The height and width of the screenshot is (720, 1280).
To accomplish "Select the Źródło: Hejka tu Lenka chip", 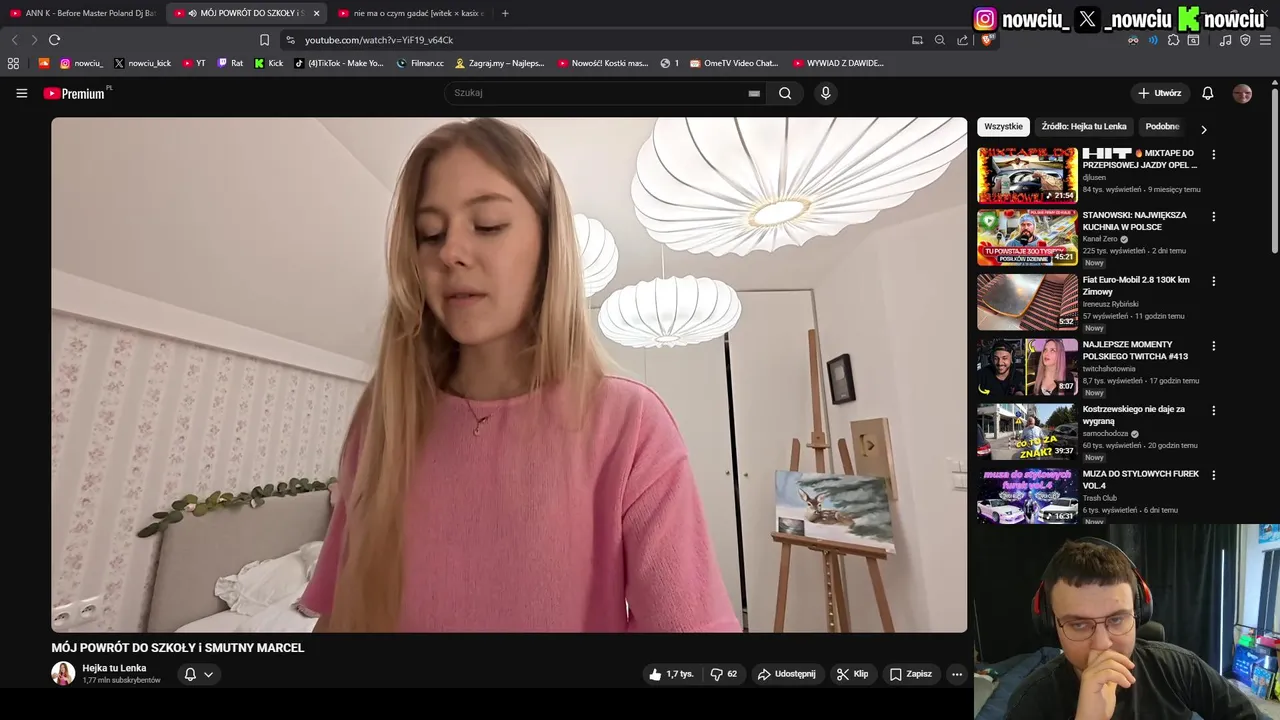I will 1084,127.
